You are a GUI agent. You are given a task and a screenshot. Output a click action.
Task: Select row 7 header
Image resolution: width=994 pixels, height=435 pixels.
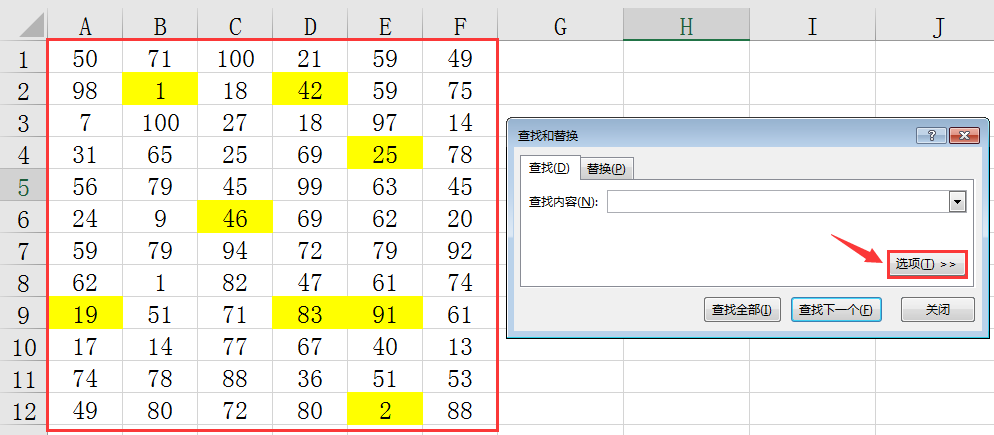tap(23, 251)
